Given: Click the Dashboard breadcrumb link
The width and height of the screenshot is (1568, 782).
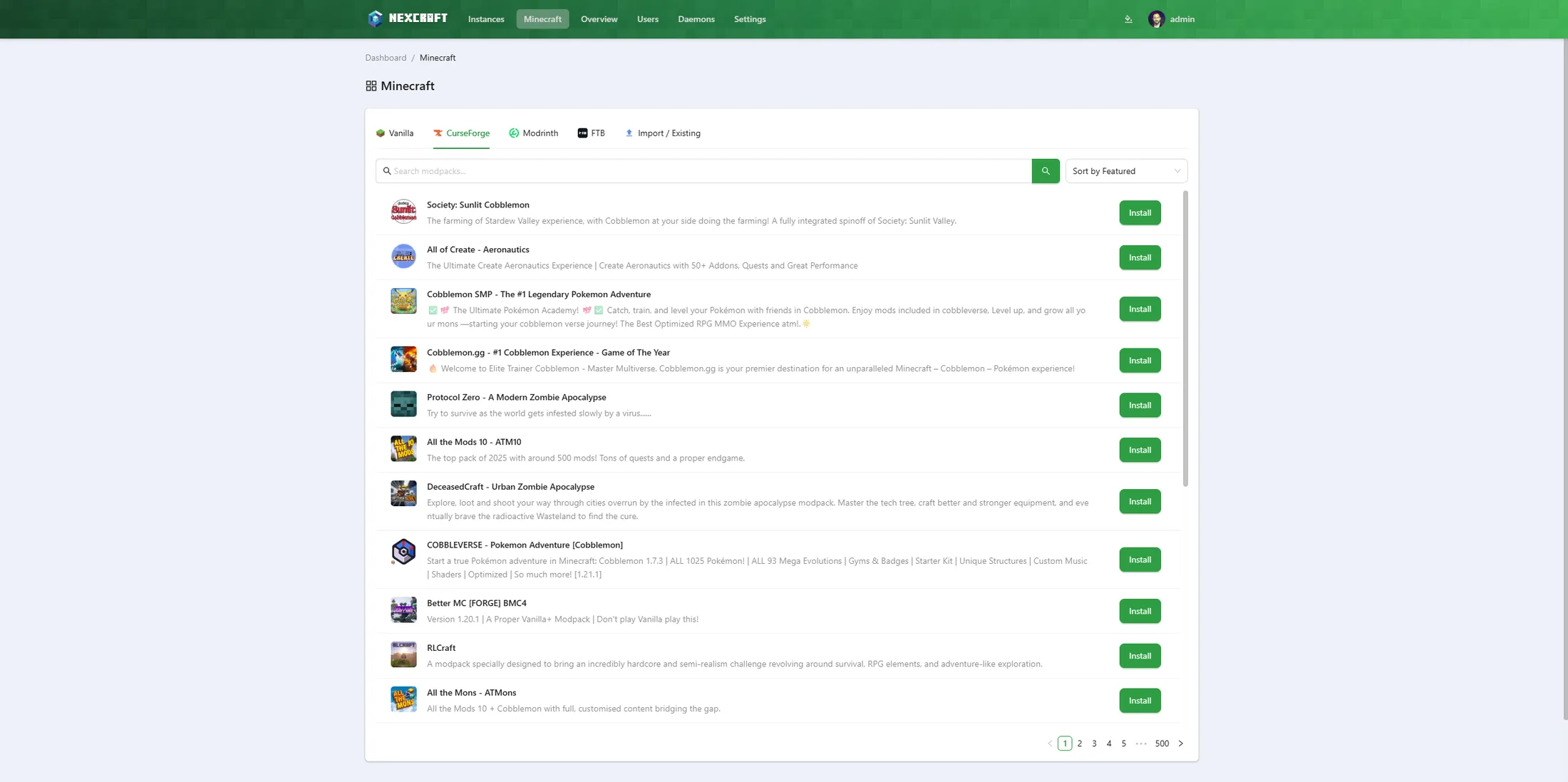Looking at the screenshot, I should (386, 58).
